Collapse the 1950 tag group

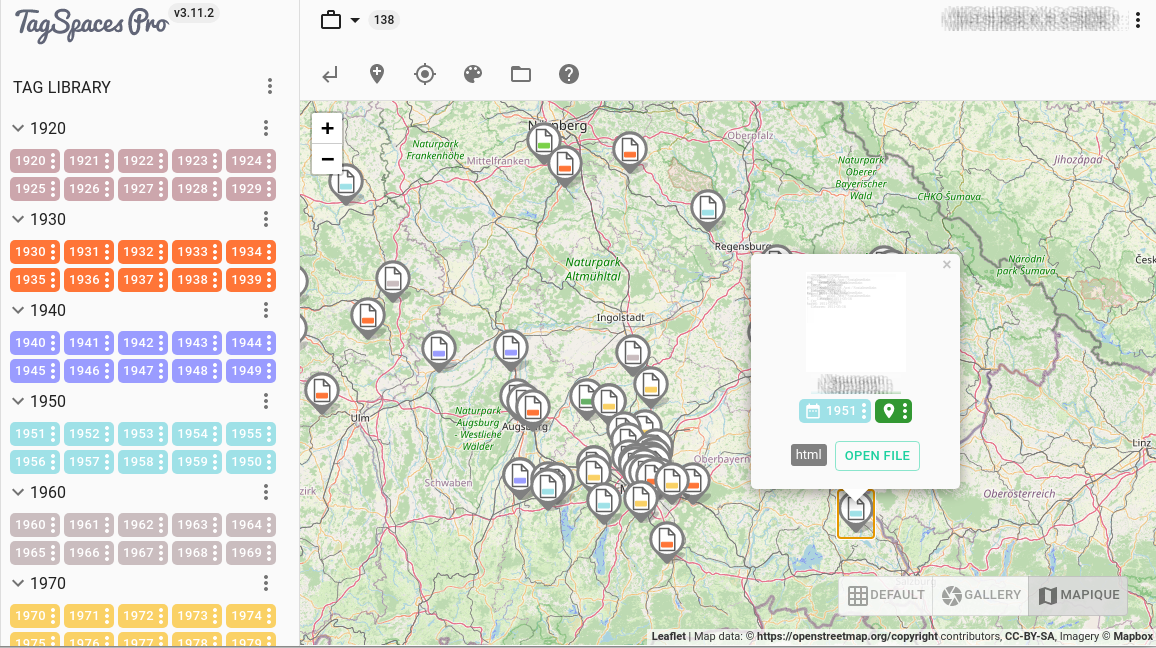point(17,401)
